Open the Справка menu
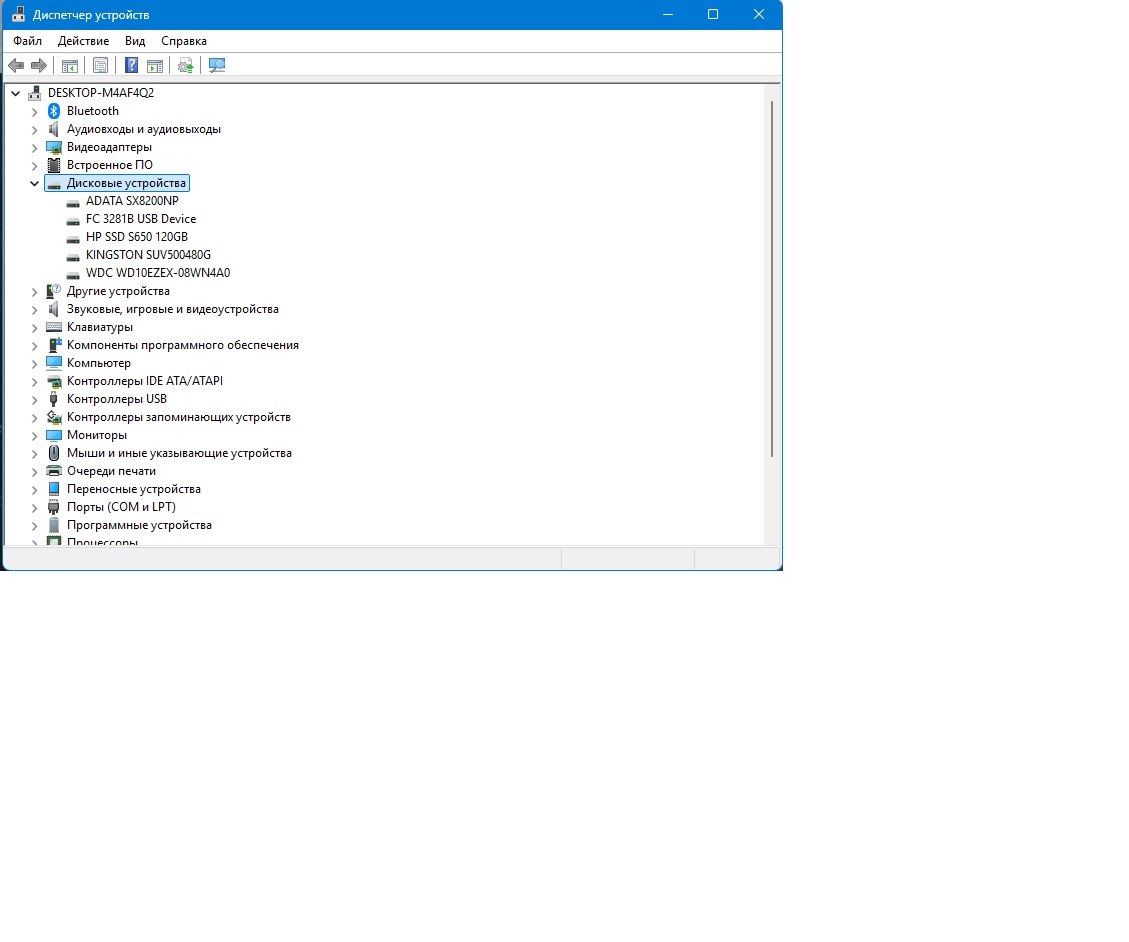The image size is (1129, 942). coord(184,41)
